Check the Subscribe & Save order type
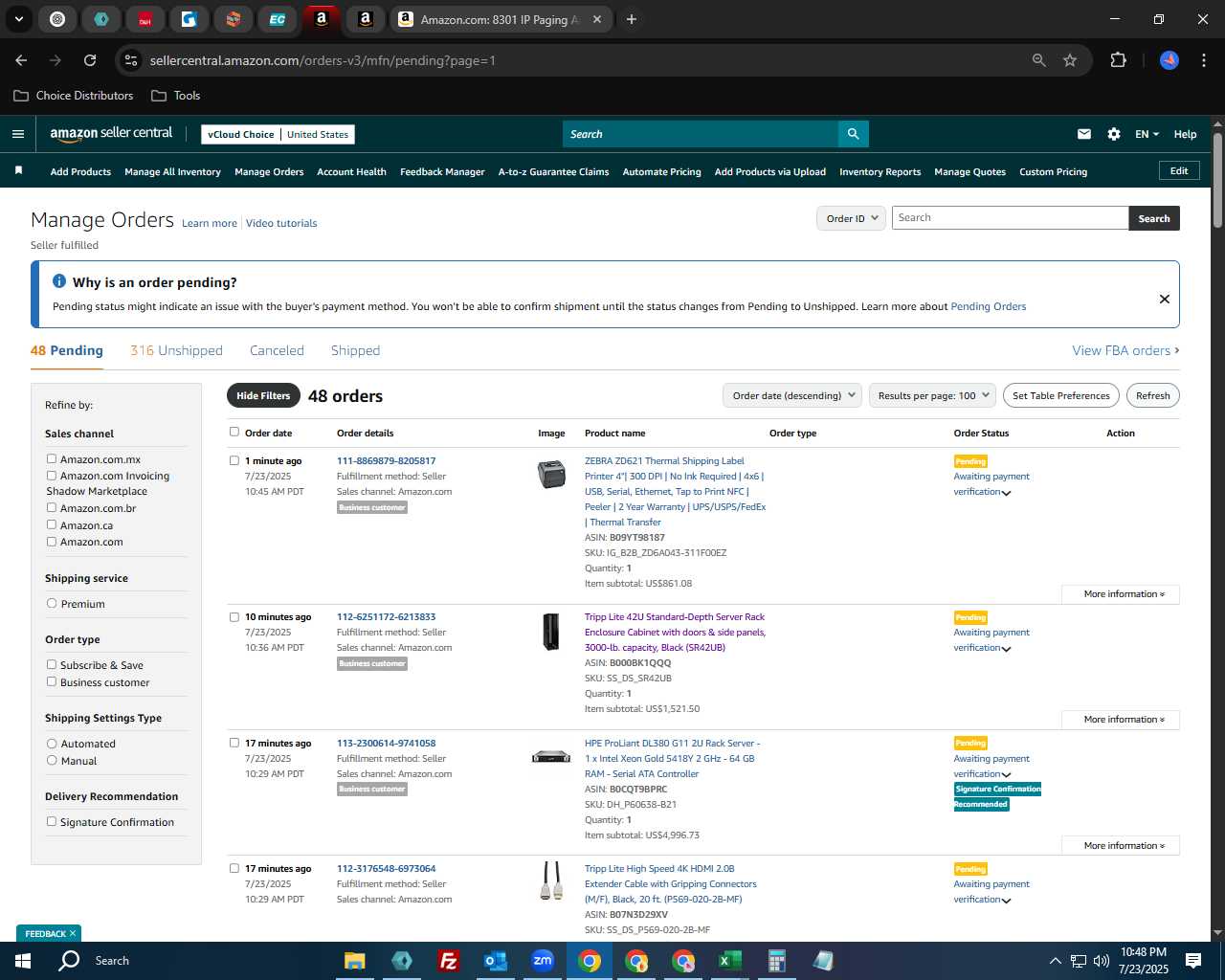The image size is (1225, 980). (x=52, y=664)
